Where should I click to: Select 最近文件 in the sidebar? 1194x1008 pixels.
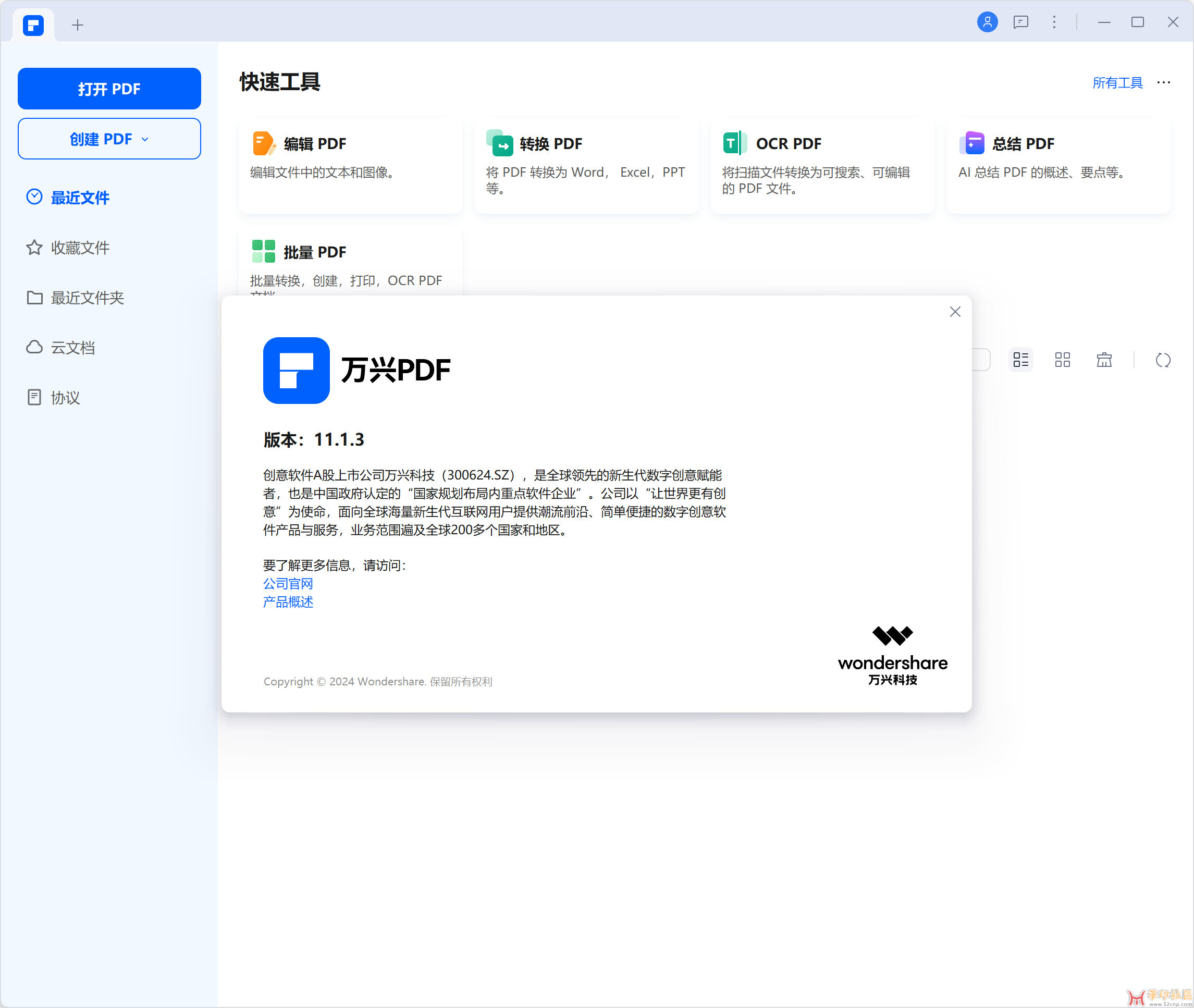[x=80, y=198]
